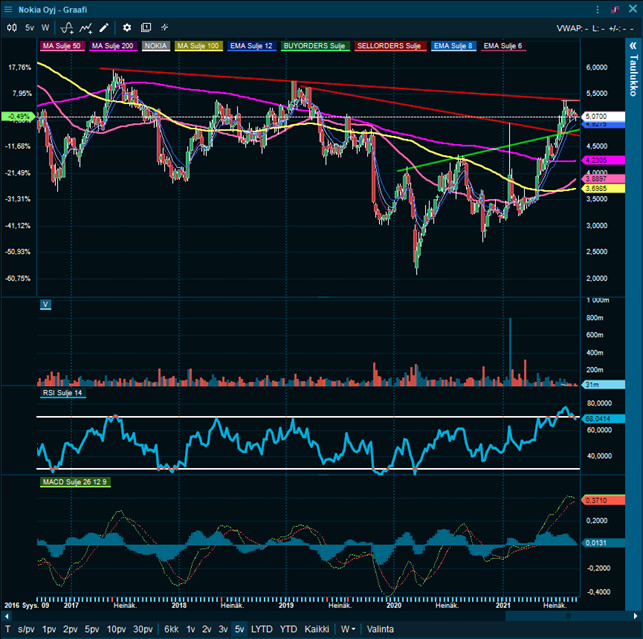Image resolution: width=643 pixels, height=639 pixels.
Task: Click the pink link-group icon in title bar
Action: 615,9
